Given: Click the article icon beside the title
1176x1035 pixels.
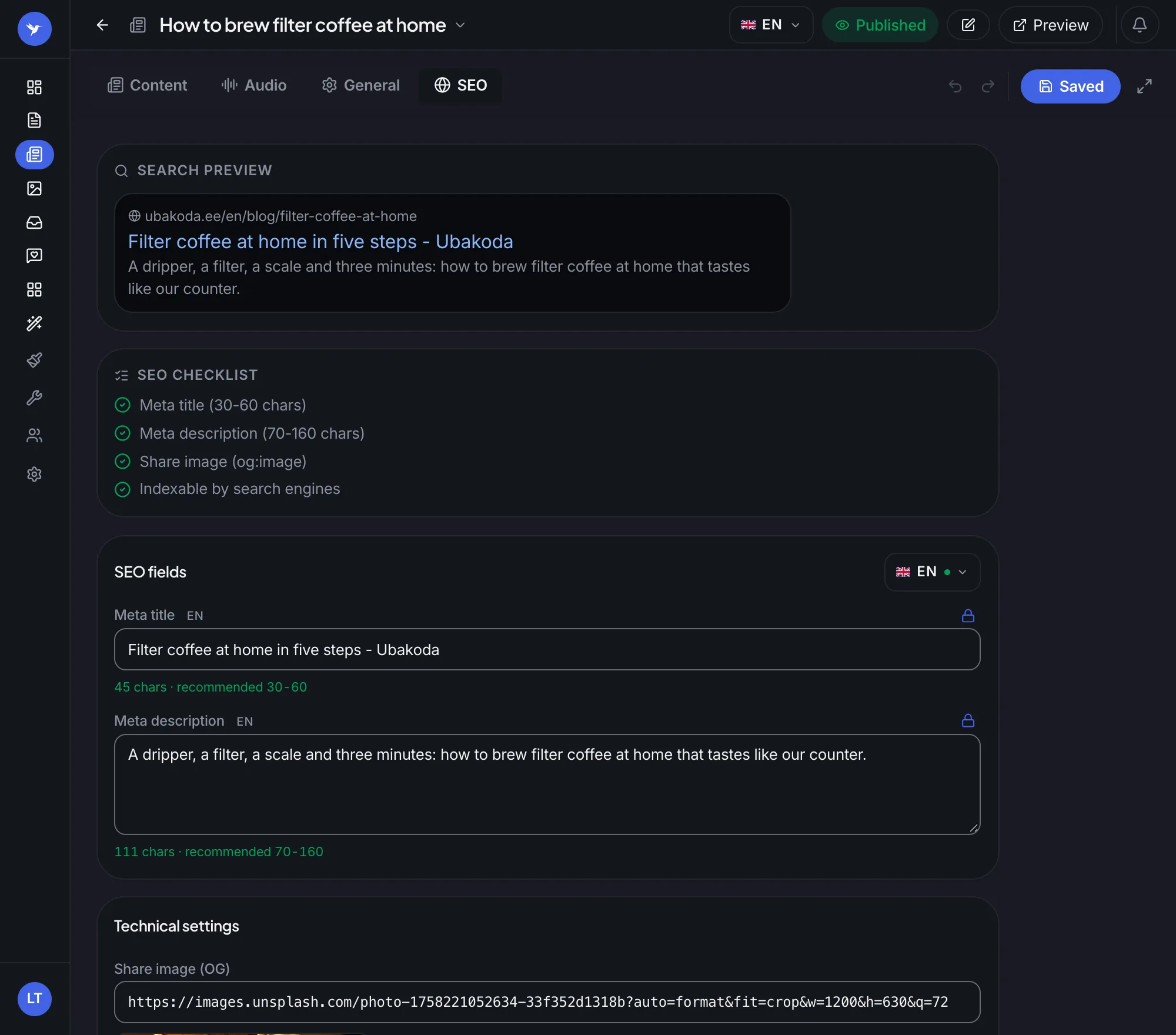Looking at the screenshot, I should (138, 25).
